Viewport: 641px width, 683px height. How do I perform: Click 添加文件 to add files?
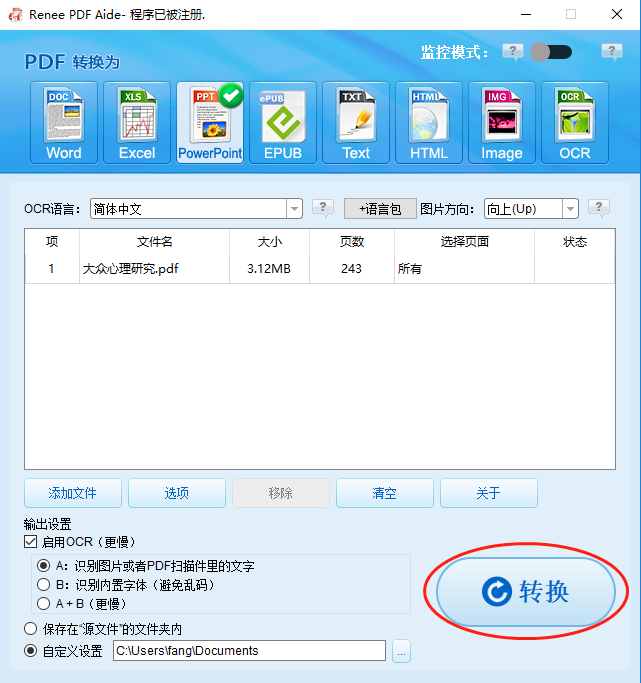click(73, 493)
